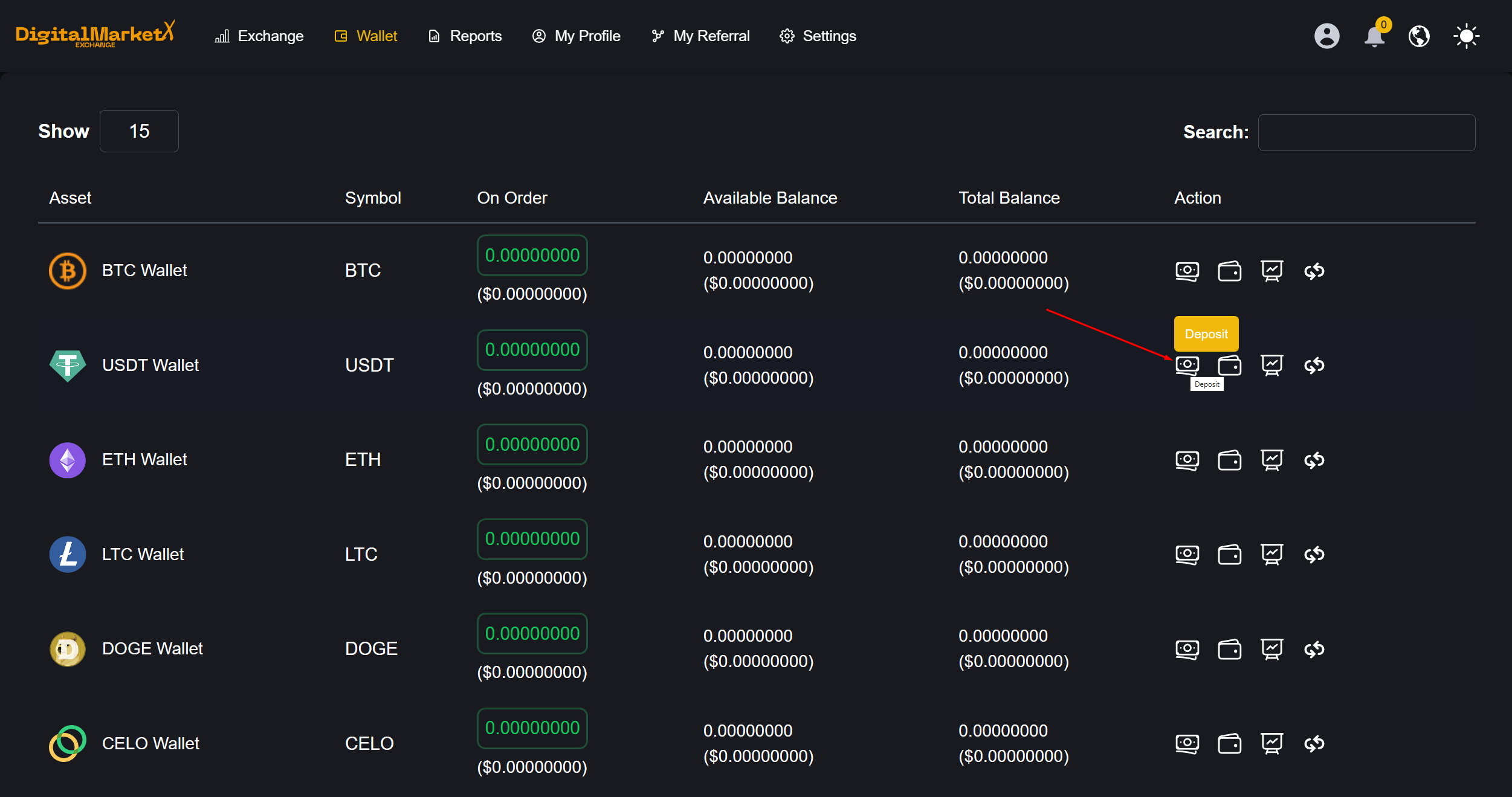Go to the Exchange menu item
Image resolution: width=1512 pixels, height=797 pixels.
click(x=259, y=36)
